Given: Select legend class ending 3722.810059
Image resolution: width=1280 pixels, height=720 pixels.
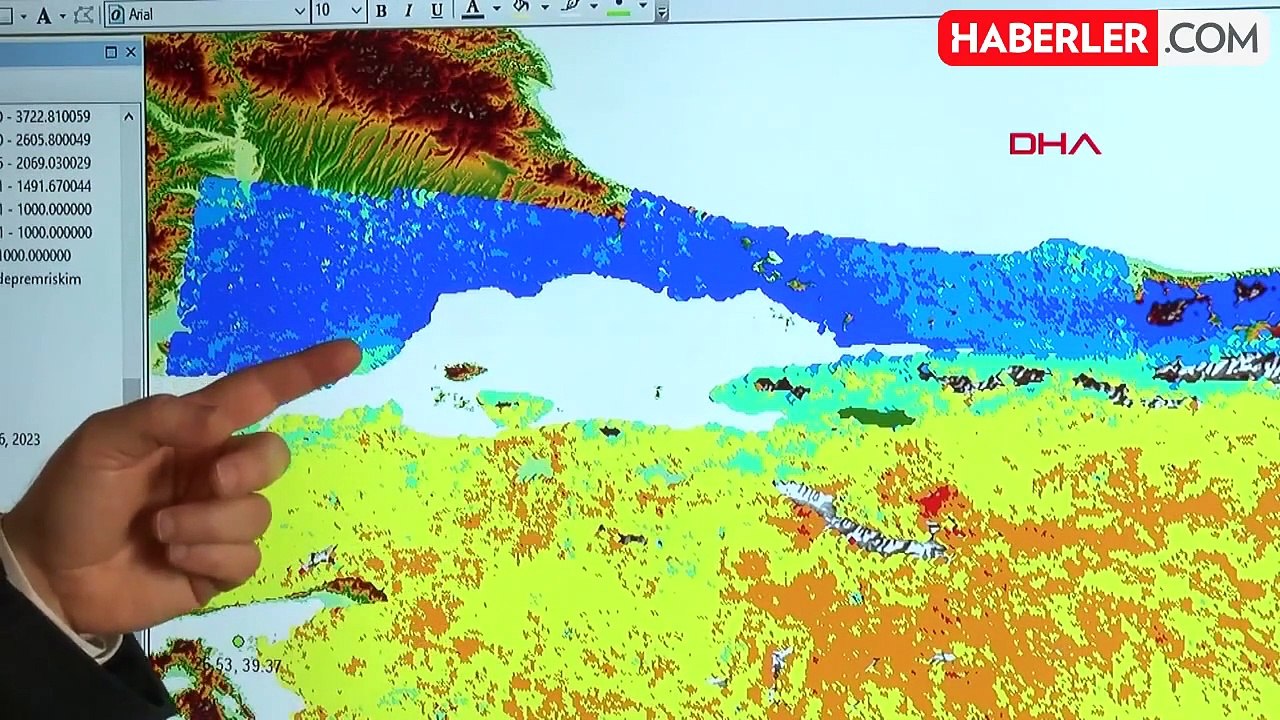Looking at the screenshot, I should click(47, 117).
